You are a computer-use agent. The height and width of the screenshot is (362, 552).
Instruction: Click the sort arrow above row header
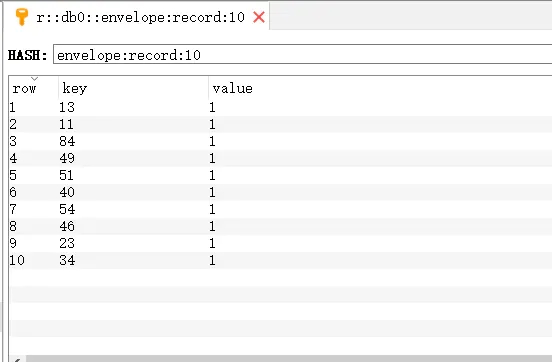pyautogui.click(x=34, y=79)
